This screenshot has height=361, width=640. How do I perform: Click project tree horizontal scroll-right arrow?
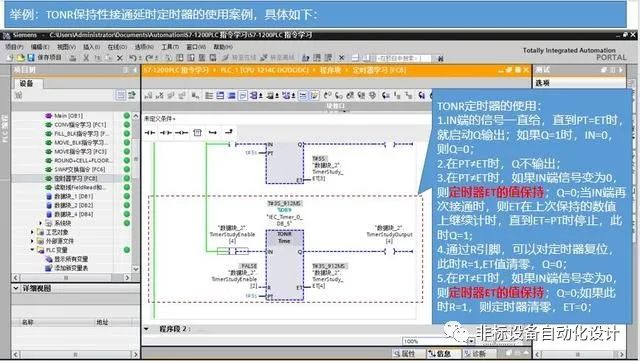coord(127,278)
